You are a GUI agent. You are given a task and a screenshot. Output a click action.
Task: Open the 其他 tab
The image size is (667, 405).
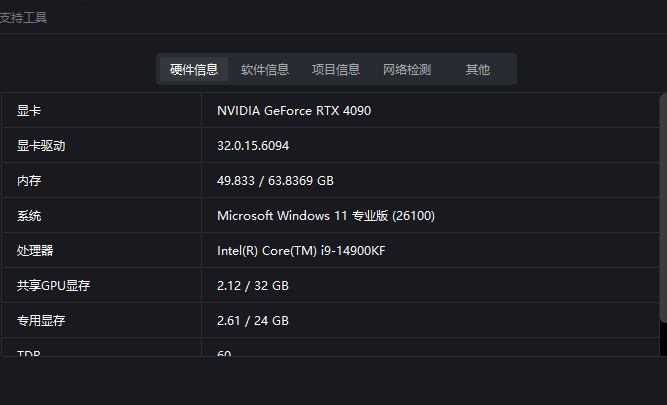(x=478, y=69)
